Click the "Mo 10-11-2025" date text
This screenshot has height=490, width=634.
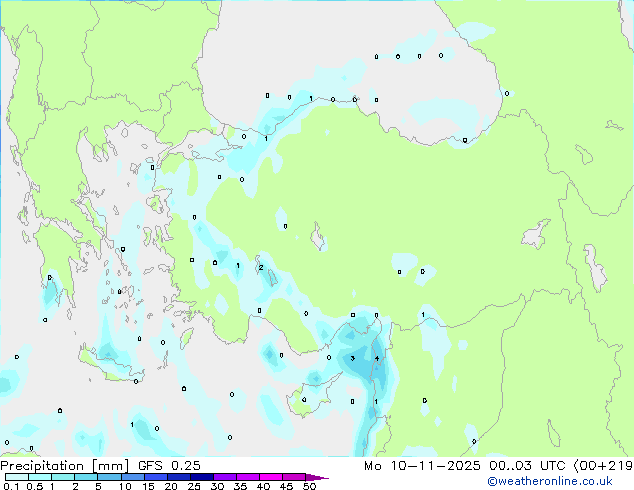click(x=422, y=466)
